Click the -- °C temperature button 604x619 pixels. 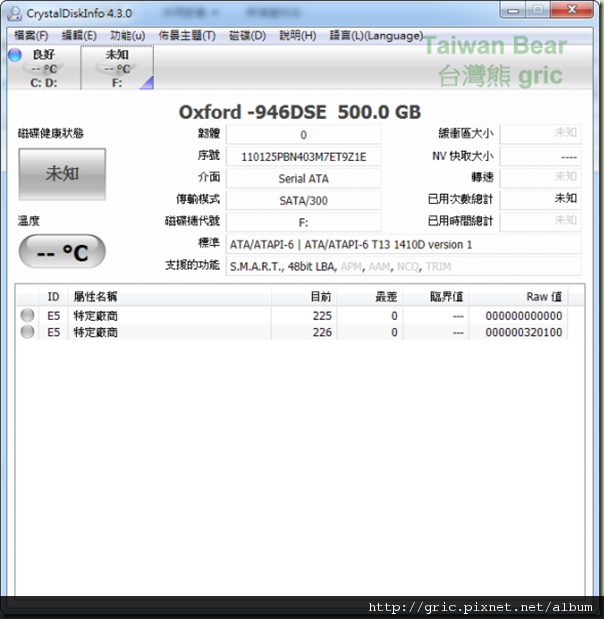62,252
